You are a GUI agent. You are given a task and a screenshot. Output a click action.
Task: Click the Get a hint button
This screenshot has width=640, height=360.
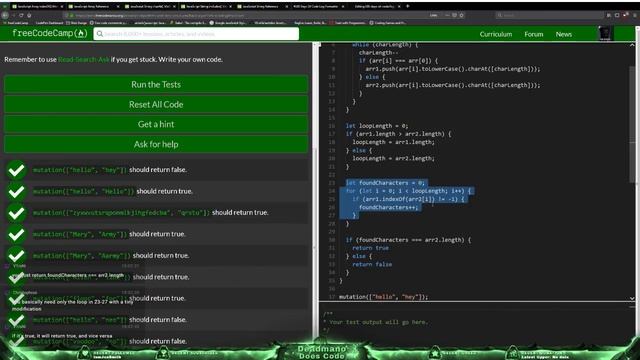click(156, 124)
